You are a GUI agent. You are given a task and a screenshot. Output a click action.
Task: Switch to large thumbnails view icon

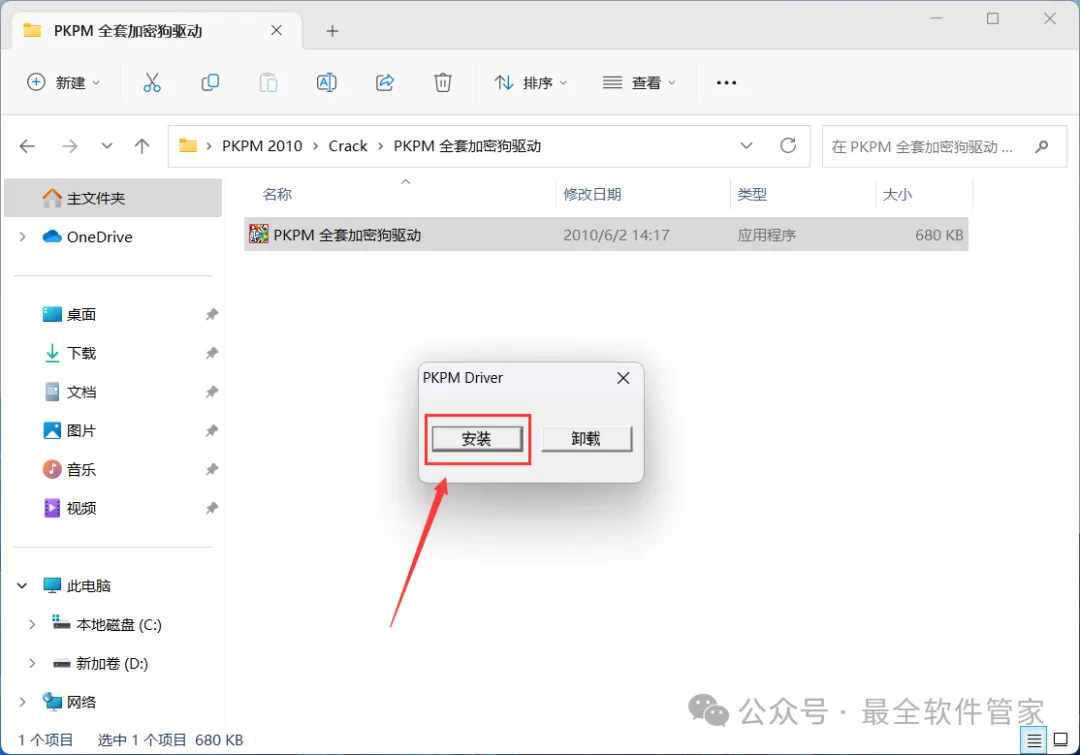[x=1061, y=741]
